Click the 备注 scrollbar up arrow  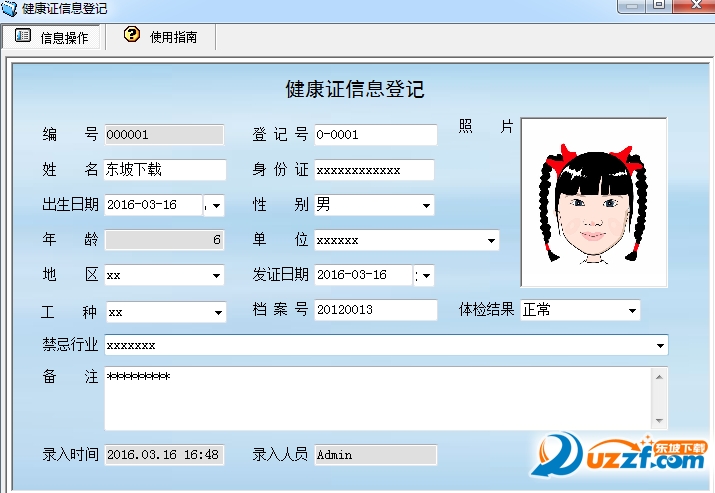[659, 377]
